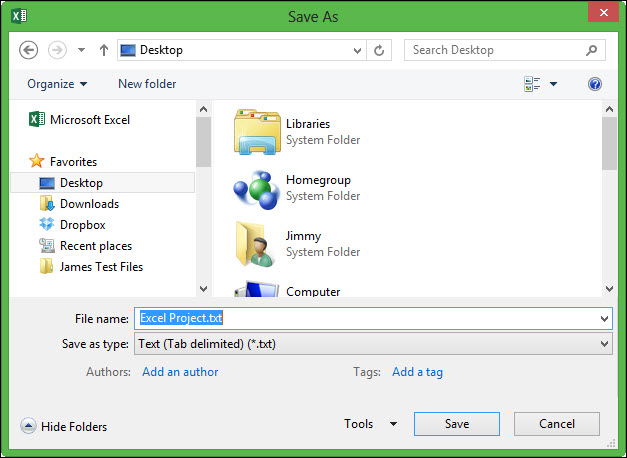Image resolution: width=627 pixels, height=458 pixels.
Task: Open the Help question mark icon
Action: point(595,84)
